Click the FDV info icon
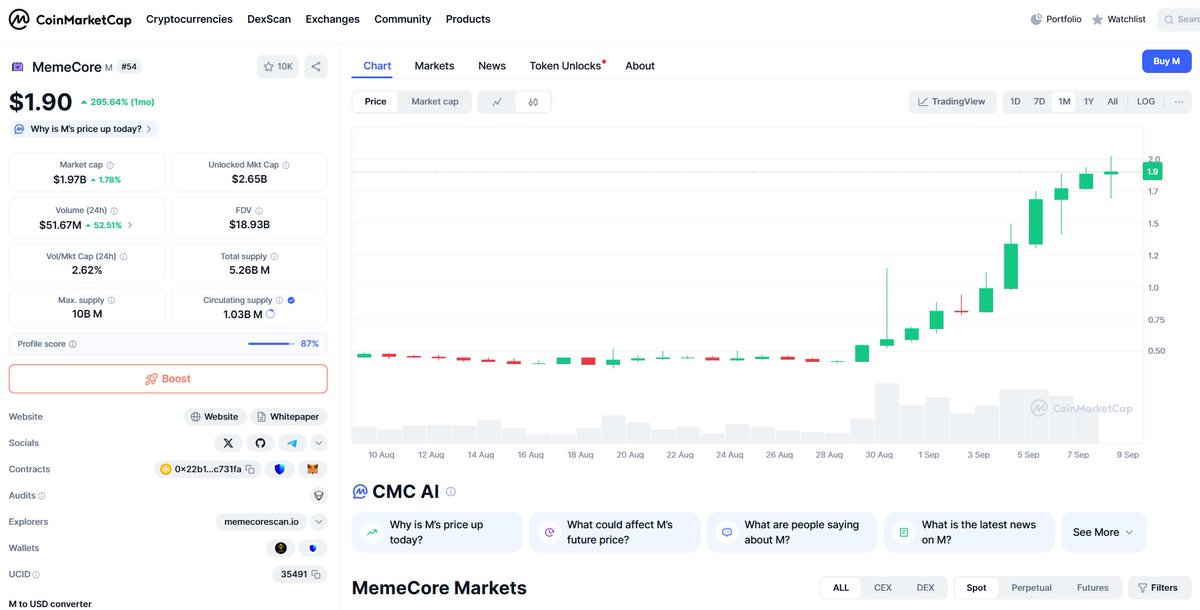 coord(258,211)
